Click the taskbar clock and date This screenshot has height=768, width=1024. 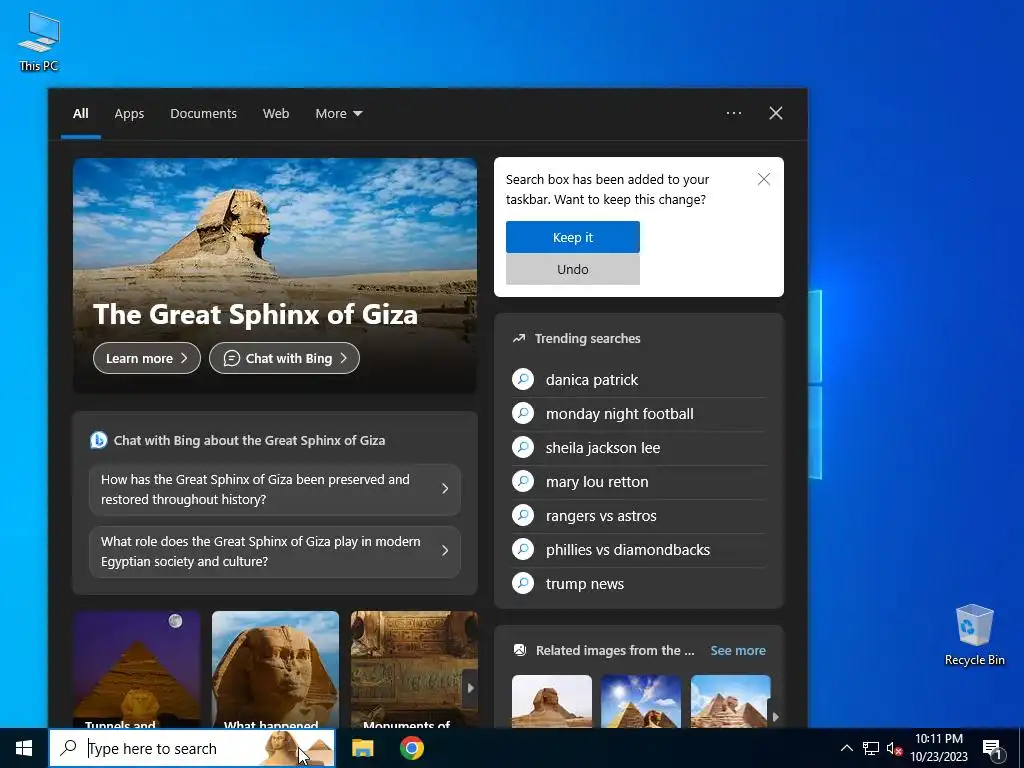tap(939, 748)
